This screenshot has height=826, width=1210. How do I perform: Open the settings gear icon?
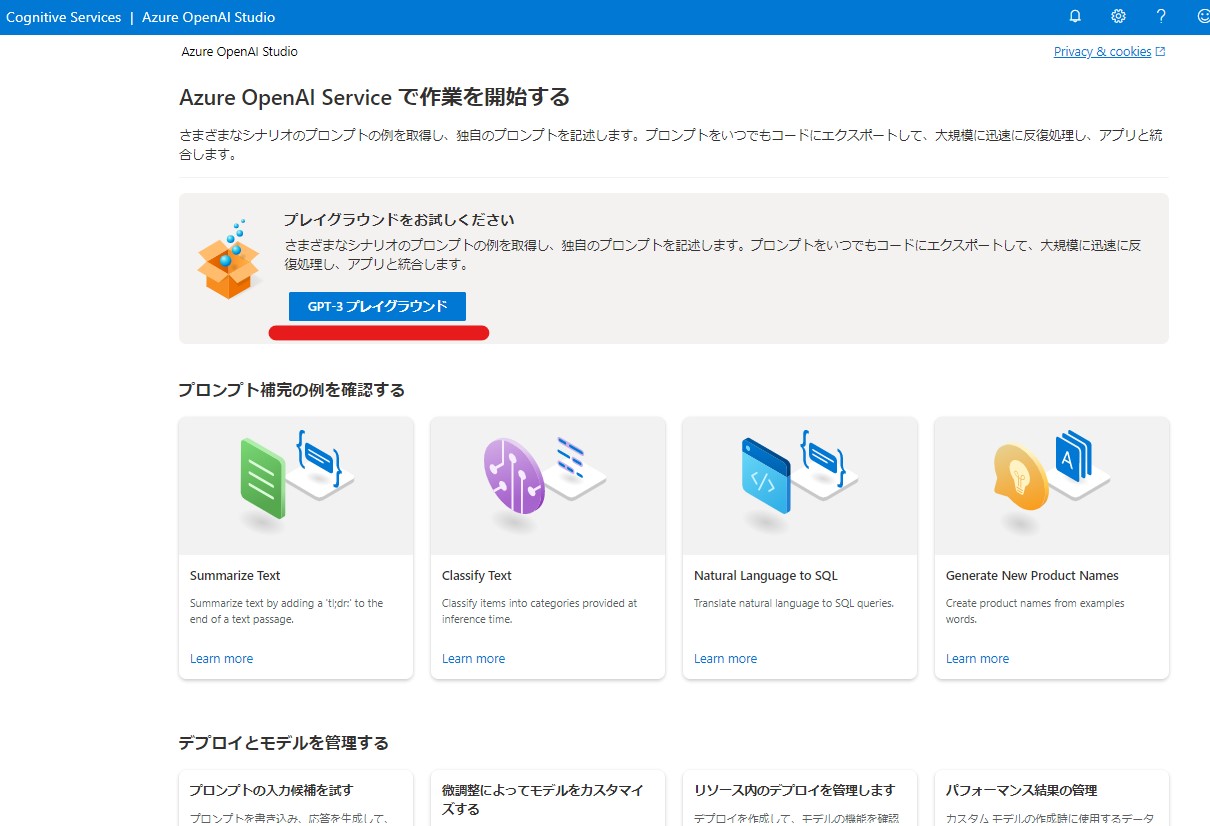coord(1118,16)
